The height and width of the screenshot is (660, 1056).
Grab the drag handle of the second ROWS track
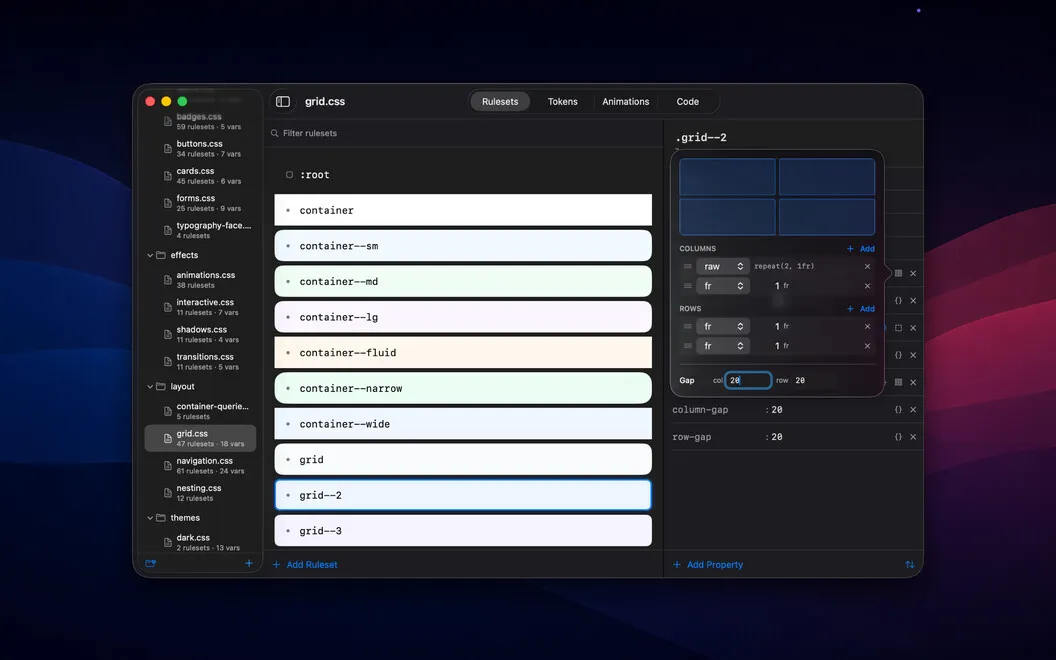click(688, 346)
